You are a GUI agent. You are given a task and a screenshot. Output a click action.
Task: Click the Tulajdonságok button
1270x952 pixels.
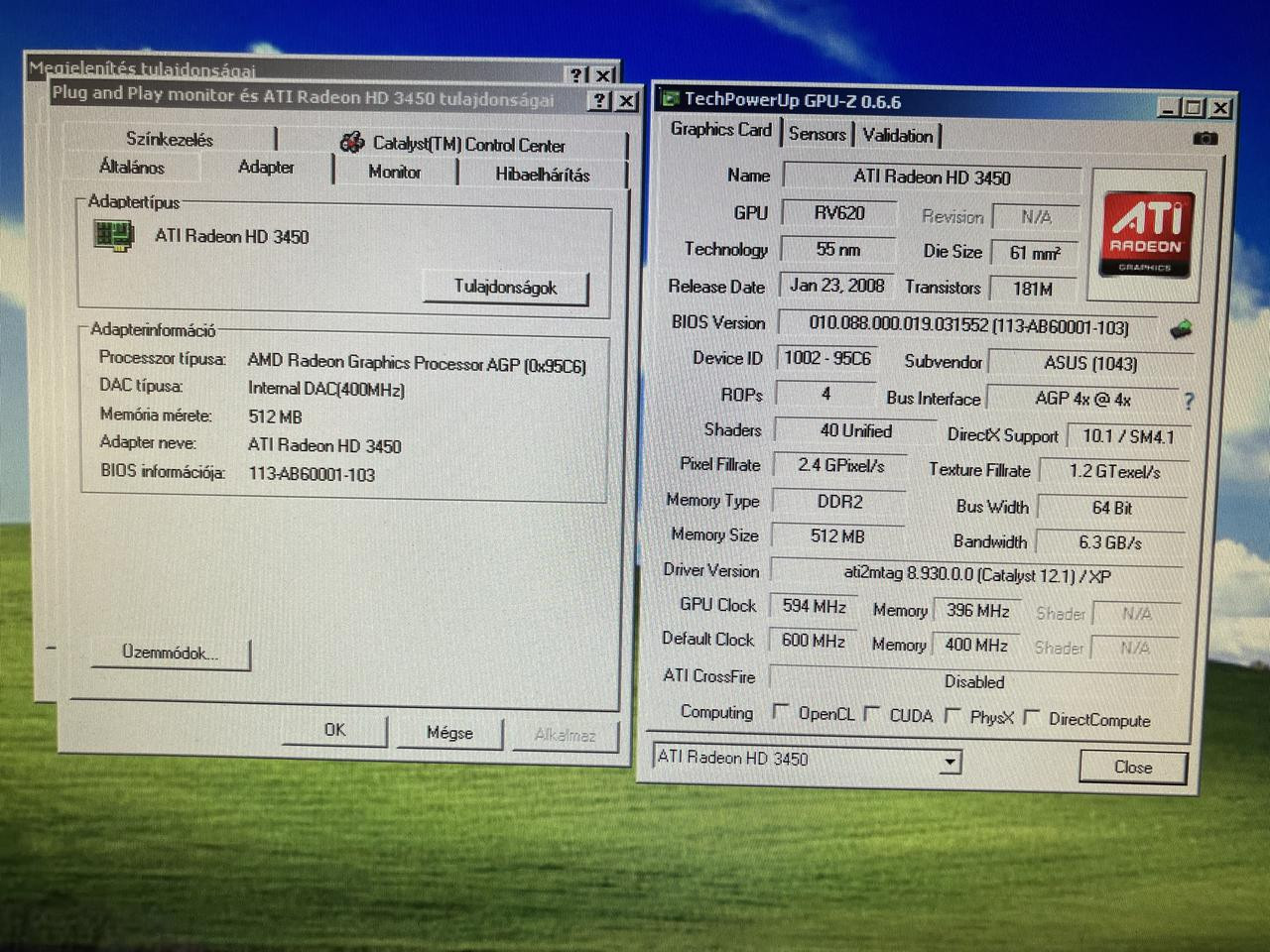506,288
